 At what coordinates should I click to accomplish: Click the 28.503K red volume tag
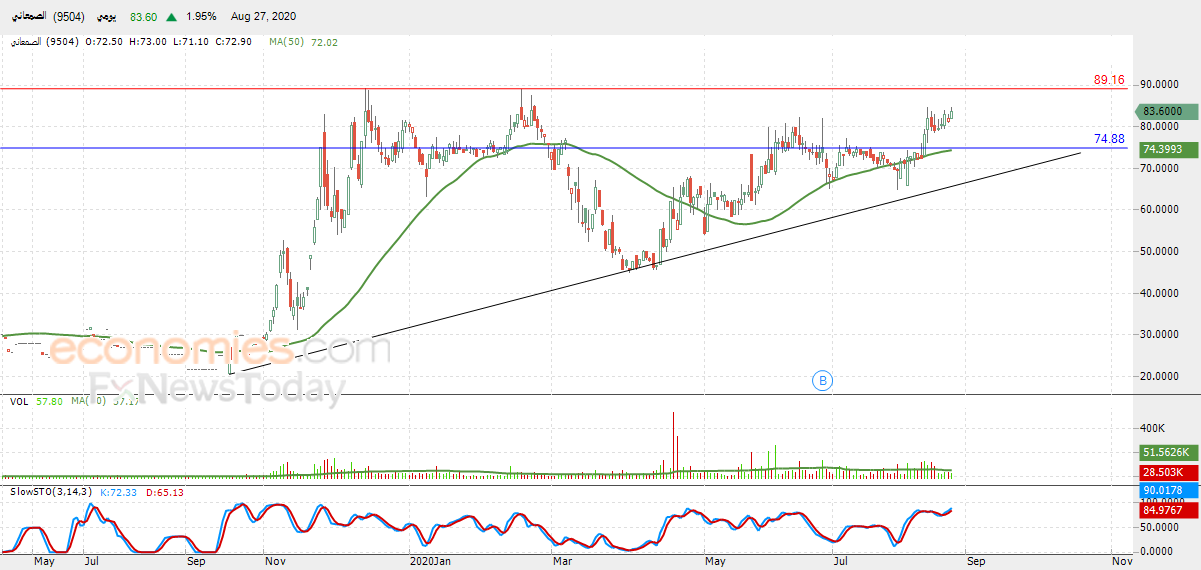coord(1167,472)
